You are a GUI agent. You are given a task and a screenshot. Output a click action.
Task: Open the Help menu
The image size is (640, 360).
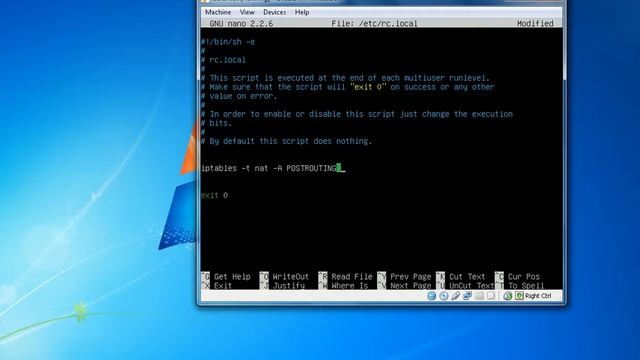(x=302, y=12)
